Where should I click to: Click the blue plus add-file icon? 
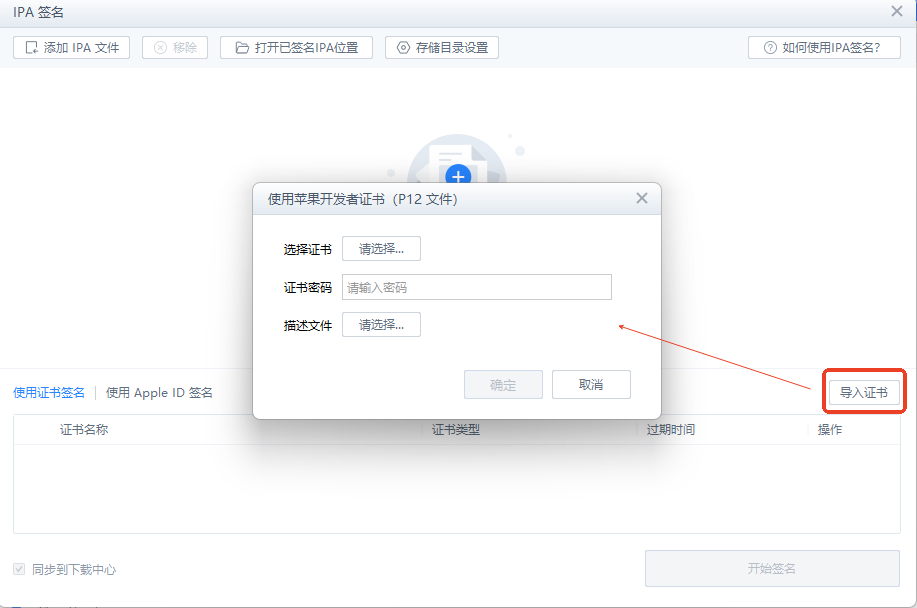[x=458, y=175]
